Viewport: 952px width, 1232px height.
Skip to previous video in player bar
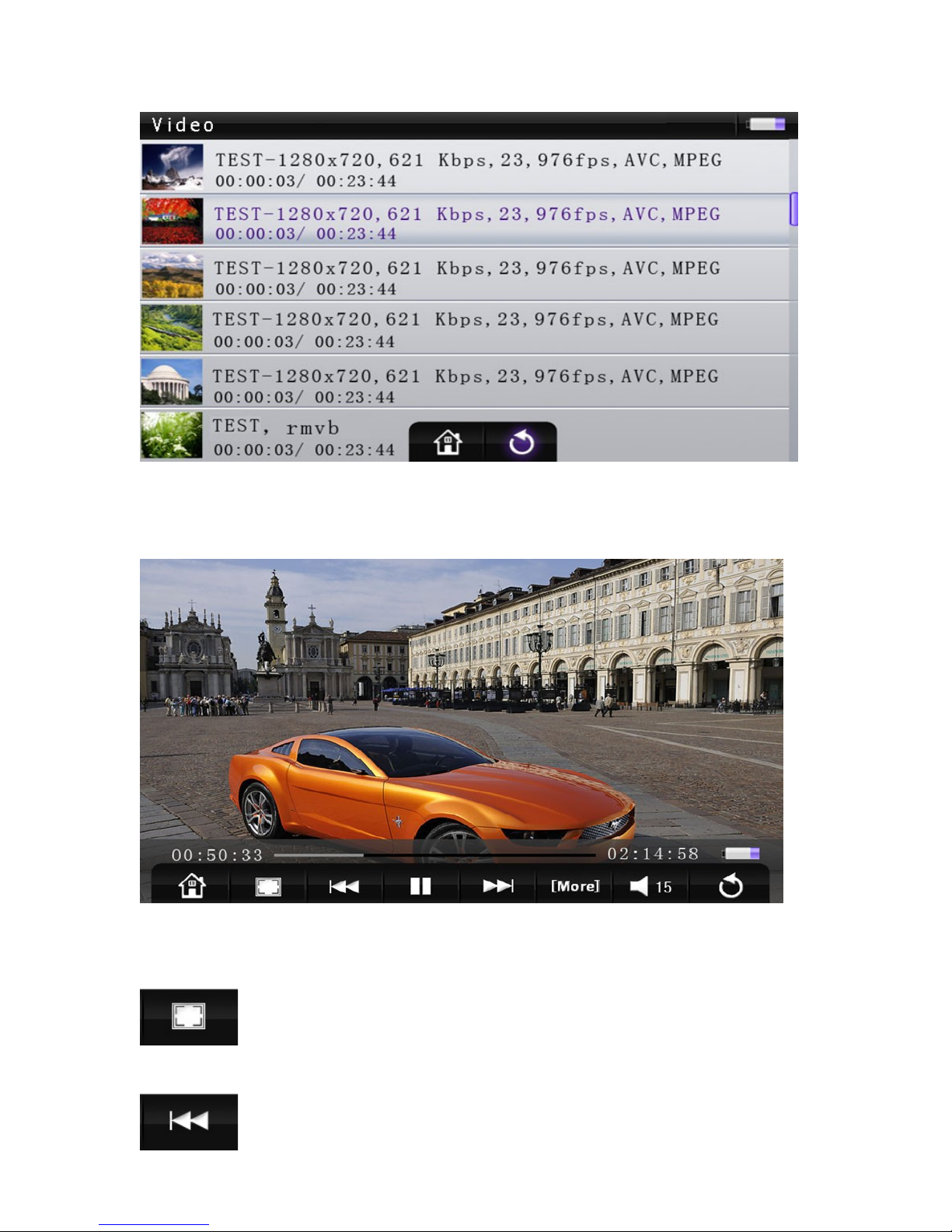344,887
